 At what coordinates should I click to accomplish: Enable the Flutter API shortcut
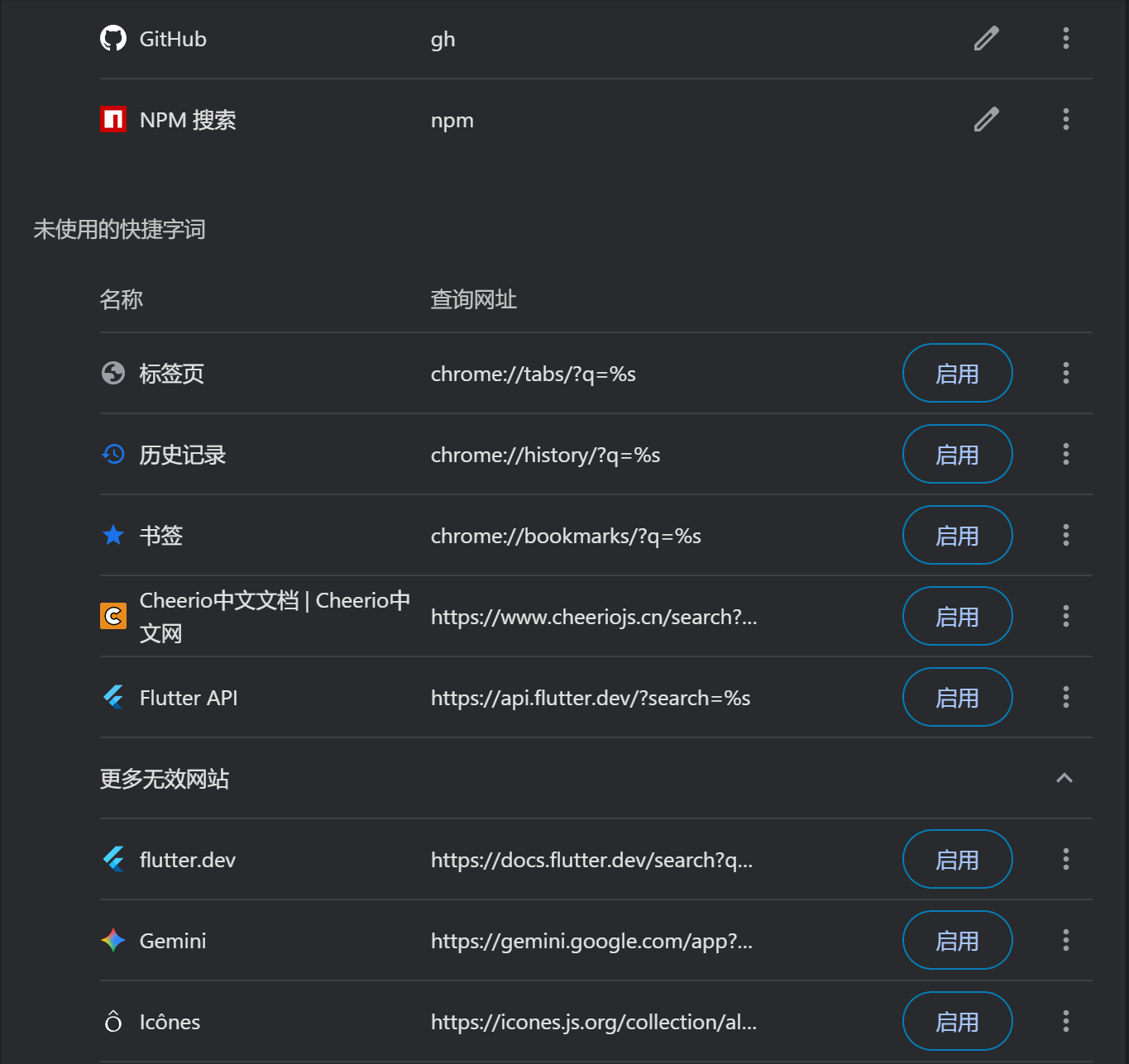tap(957, 697)
